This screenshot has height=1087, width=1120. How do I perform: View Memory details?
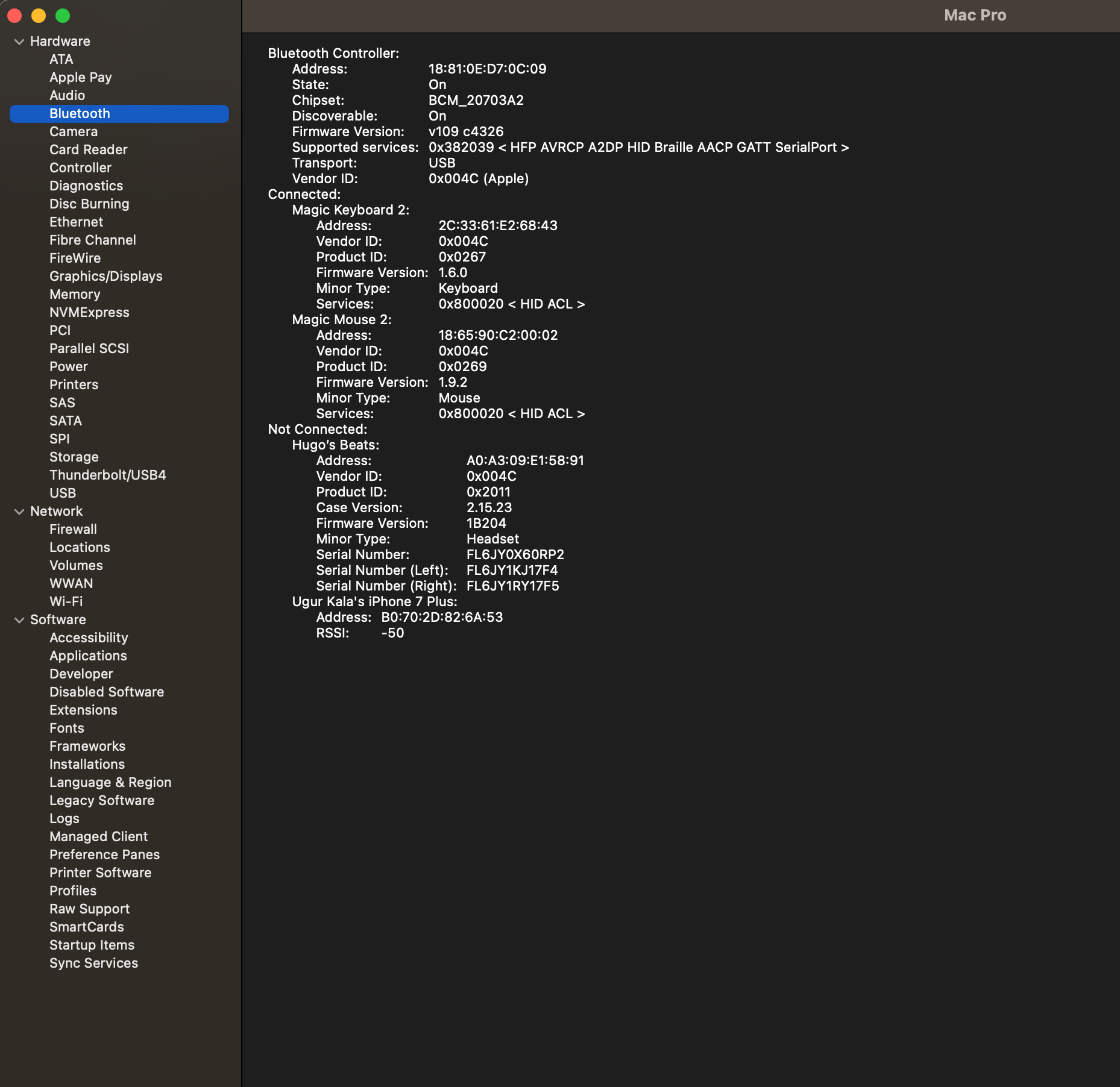pos(75,294)
